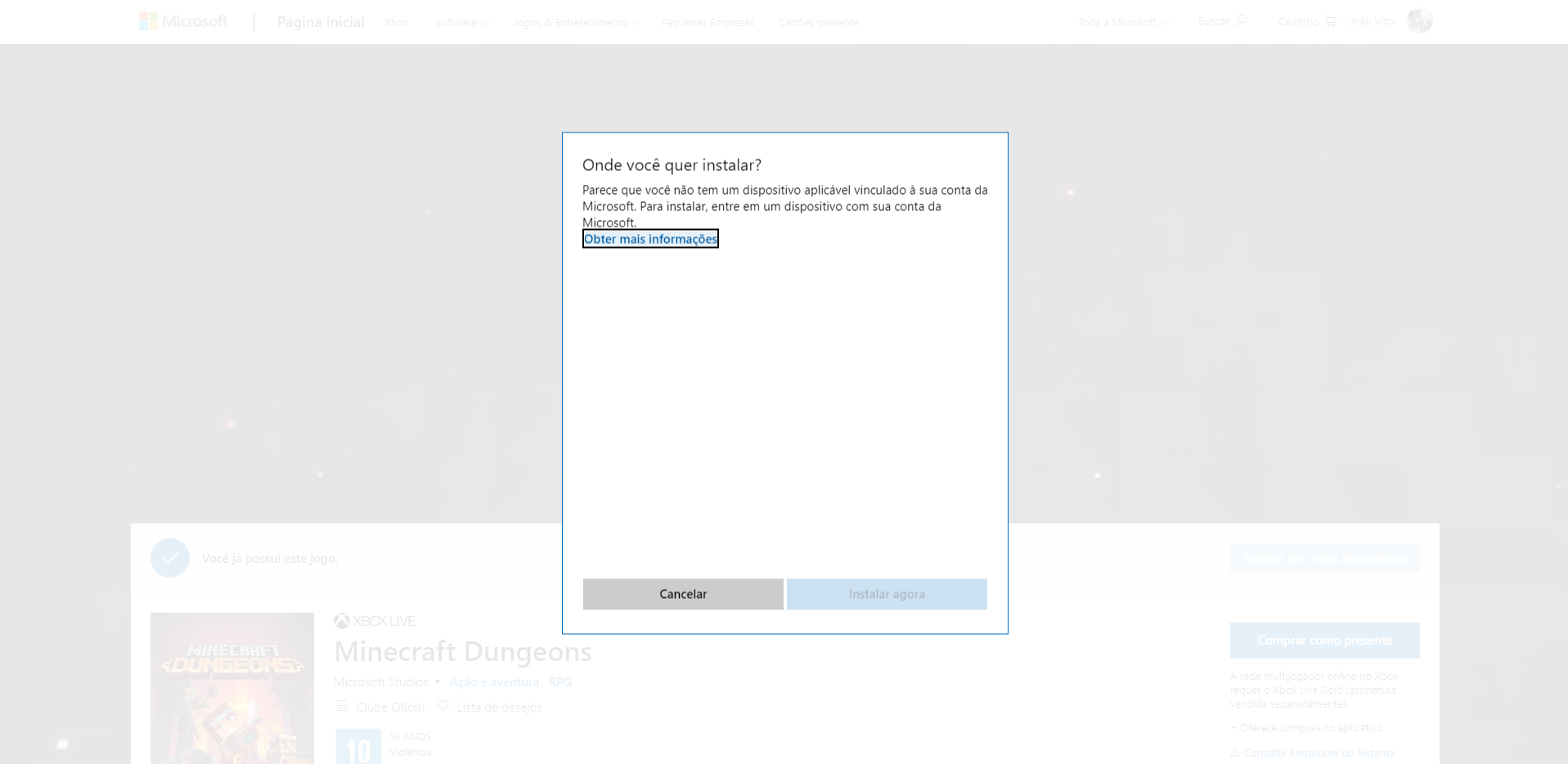Screen dimensions: 1568x764
Task: Click the Instalar agora button
Action: pos(887,594)
